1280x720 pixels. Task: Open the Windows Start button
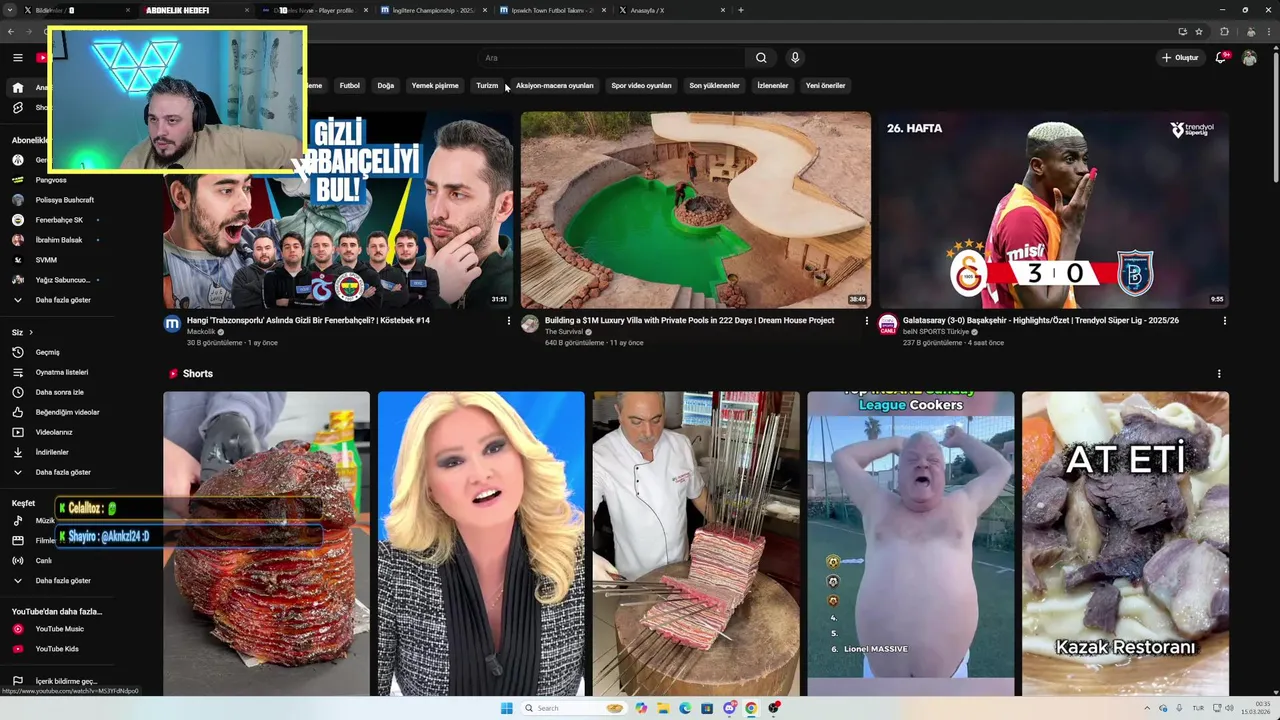[507, 708]
